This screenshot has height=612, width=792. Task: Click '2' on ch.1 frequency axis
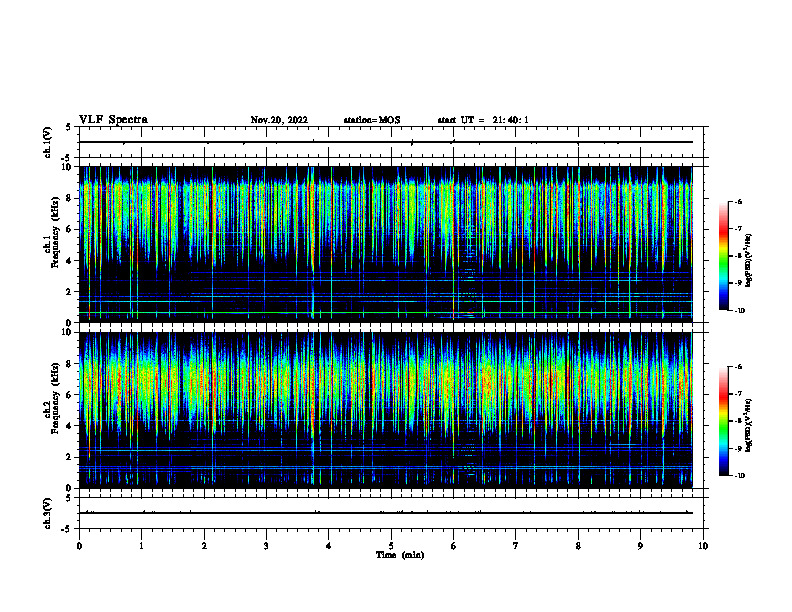tap(70, 292)
